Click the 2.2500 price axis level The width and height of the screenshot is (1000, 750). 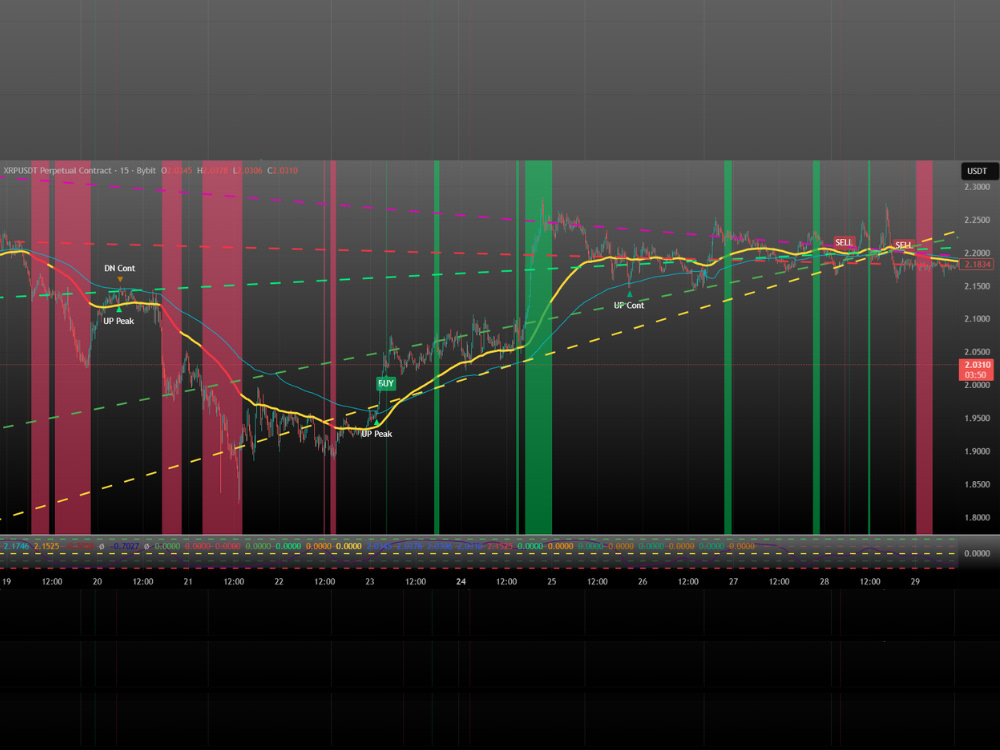pyautogui.click(x=977, y=220)
